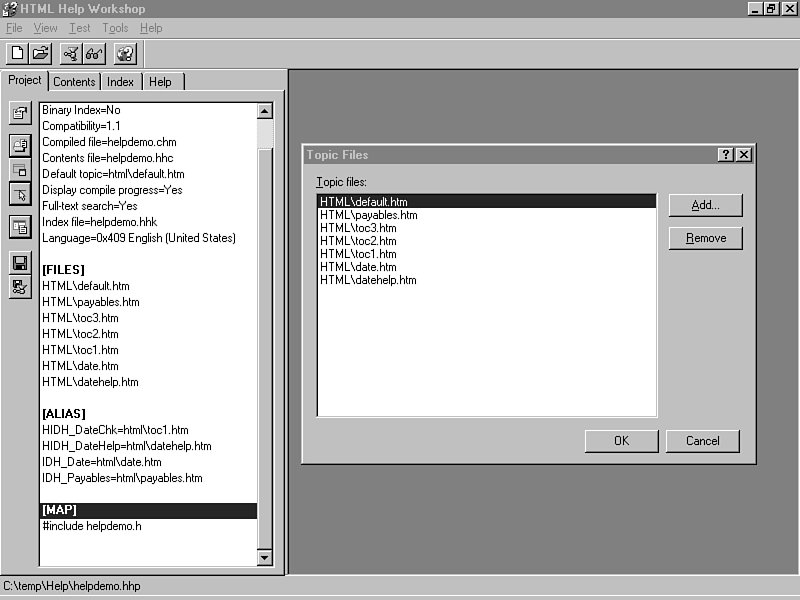This screenshot has width=800, height=600.
Task: Click the New file toolbar icon
Action: [x=17, y=54]
